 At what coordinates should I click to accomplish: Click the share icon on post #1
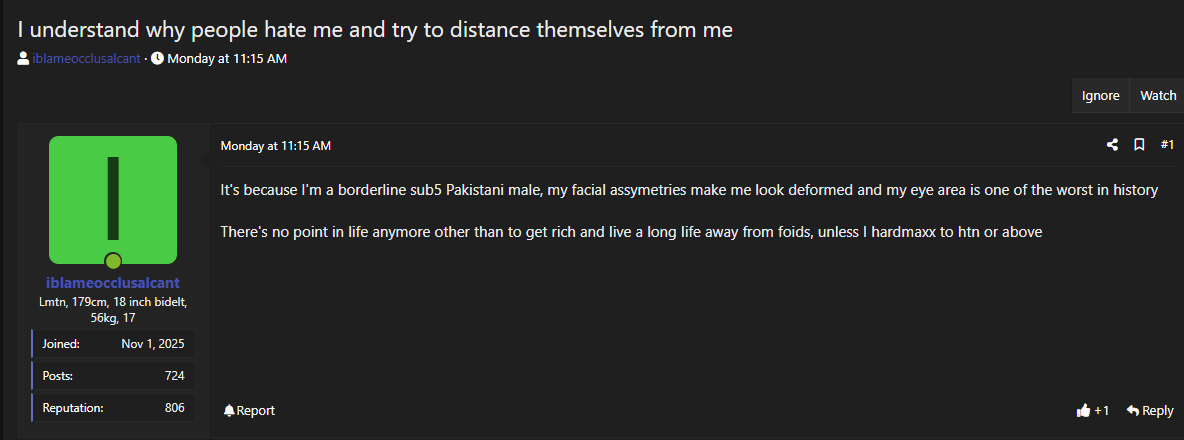(x=1112, y=145)
